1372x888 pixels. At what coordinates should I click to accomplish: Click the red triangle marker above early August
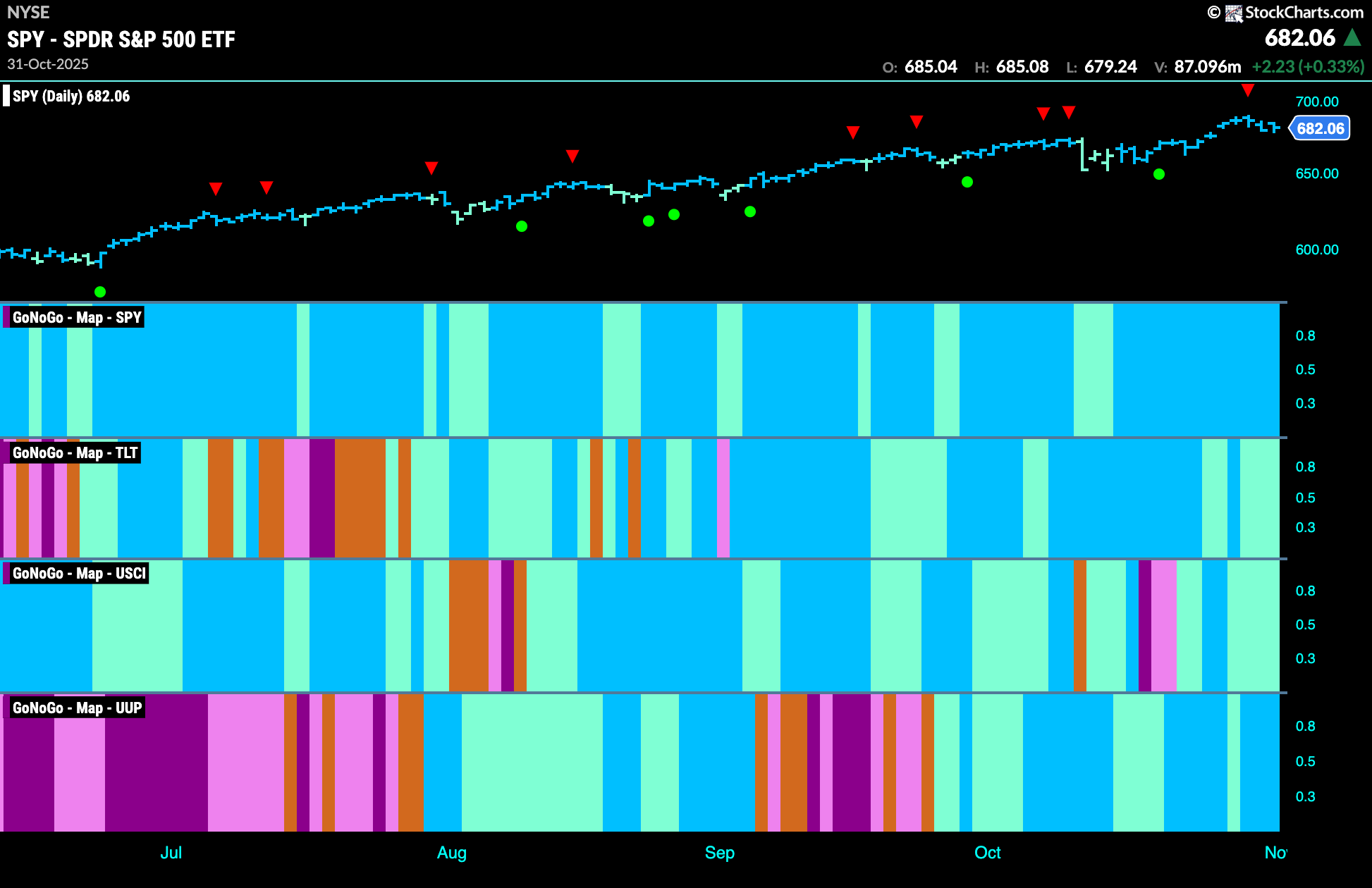click(x=431, y=168)
